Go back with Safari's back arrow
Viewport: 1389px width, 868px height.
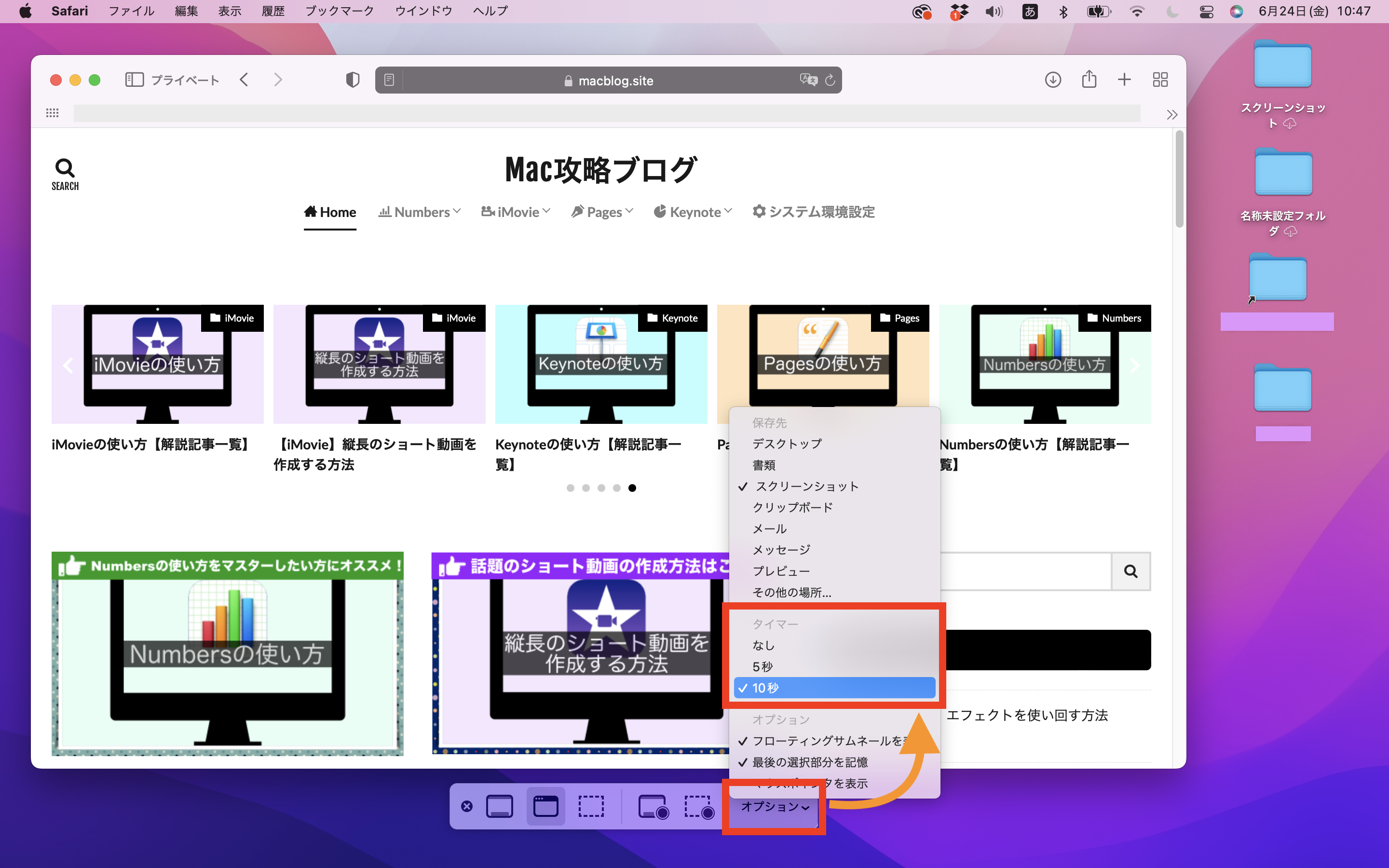pyautogui.click(x=244, y=80)
